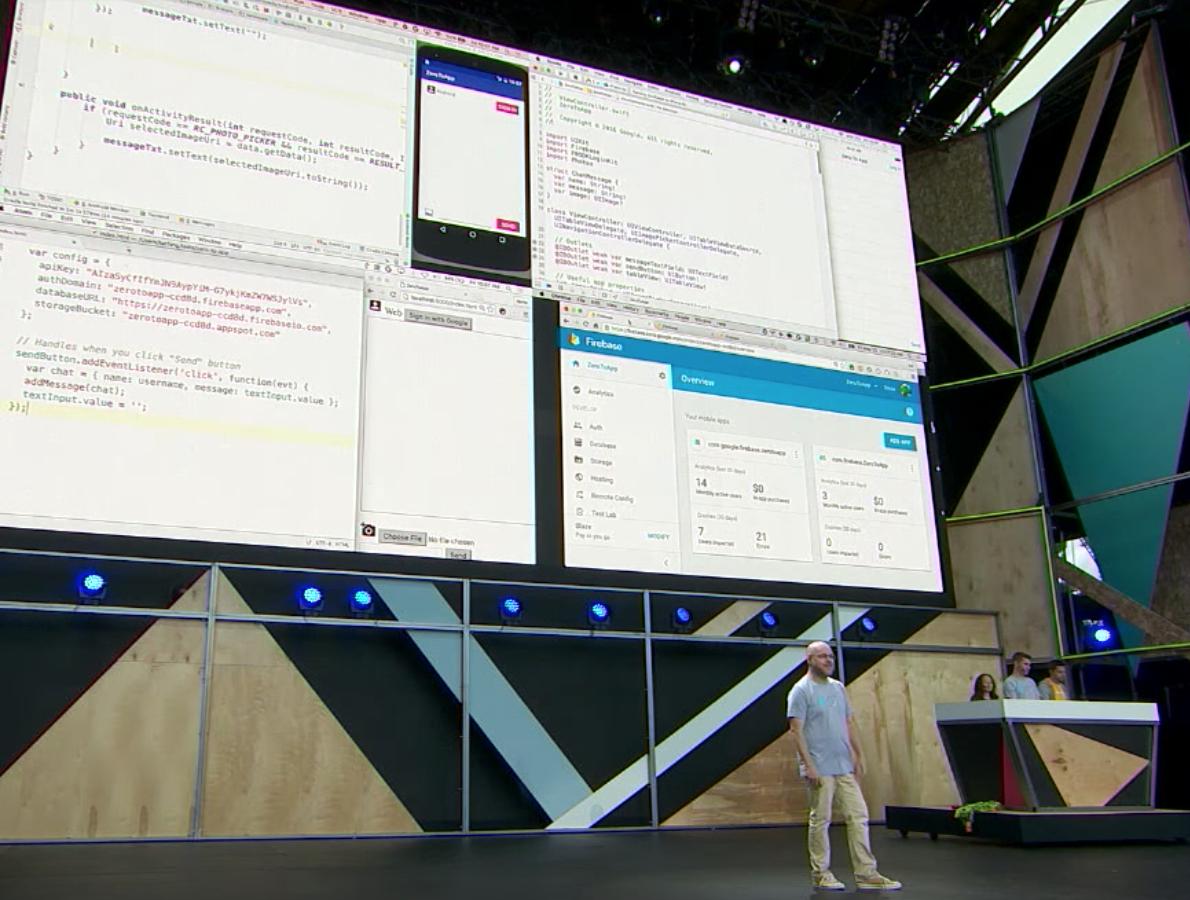Click the Send button in web app

click(x=458, y=555)
